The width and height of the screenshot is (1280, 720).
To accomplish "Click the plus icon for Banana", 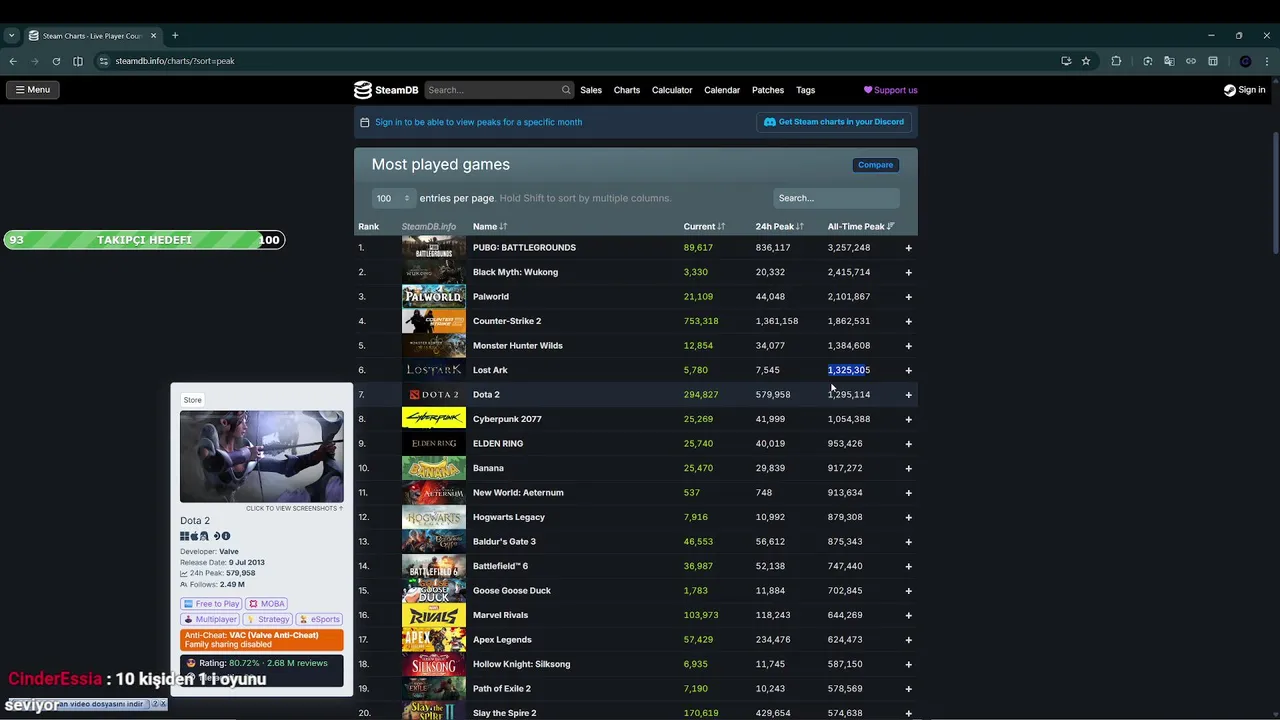I will (x=908, y=468).
